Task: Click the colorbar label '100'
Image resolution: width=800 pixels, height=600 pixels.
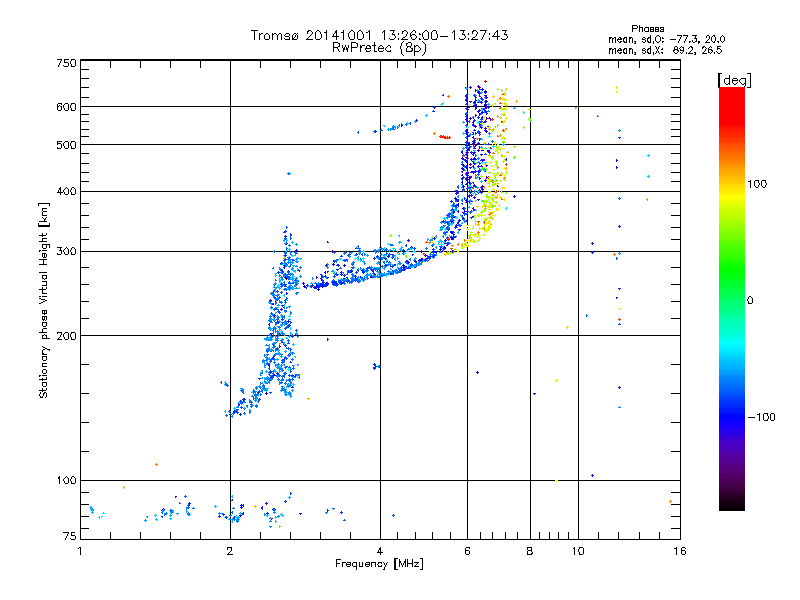Action: pyautogui.click(x=757, y=184)
